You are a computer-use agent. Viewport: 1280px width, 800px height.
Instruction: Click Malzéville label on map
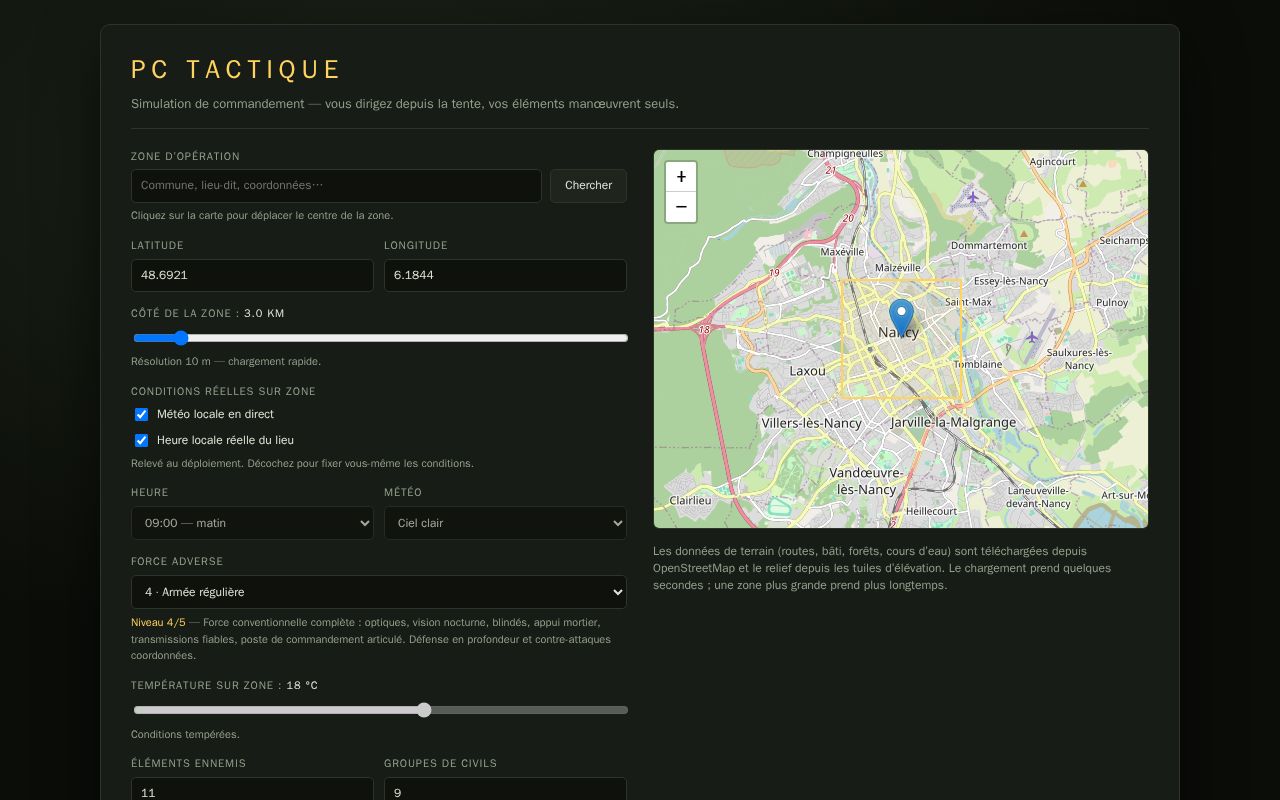(897, 268)
